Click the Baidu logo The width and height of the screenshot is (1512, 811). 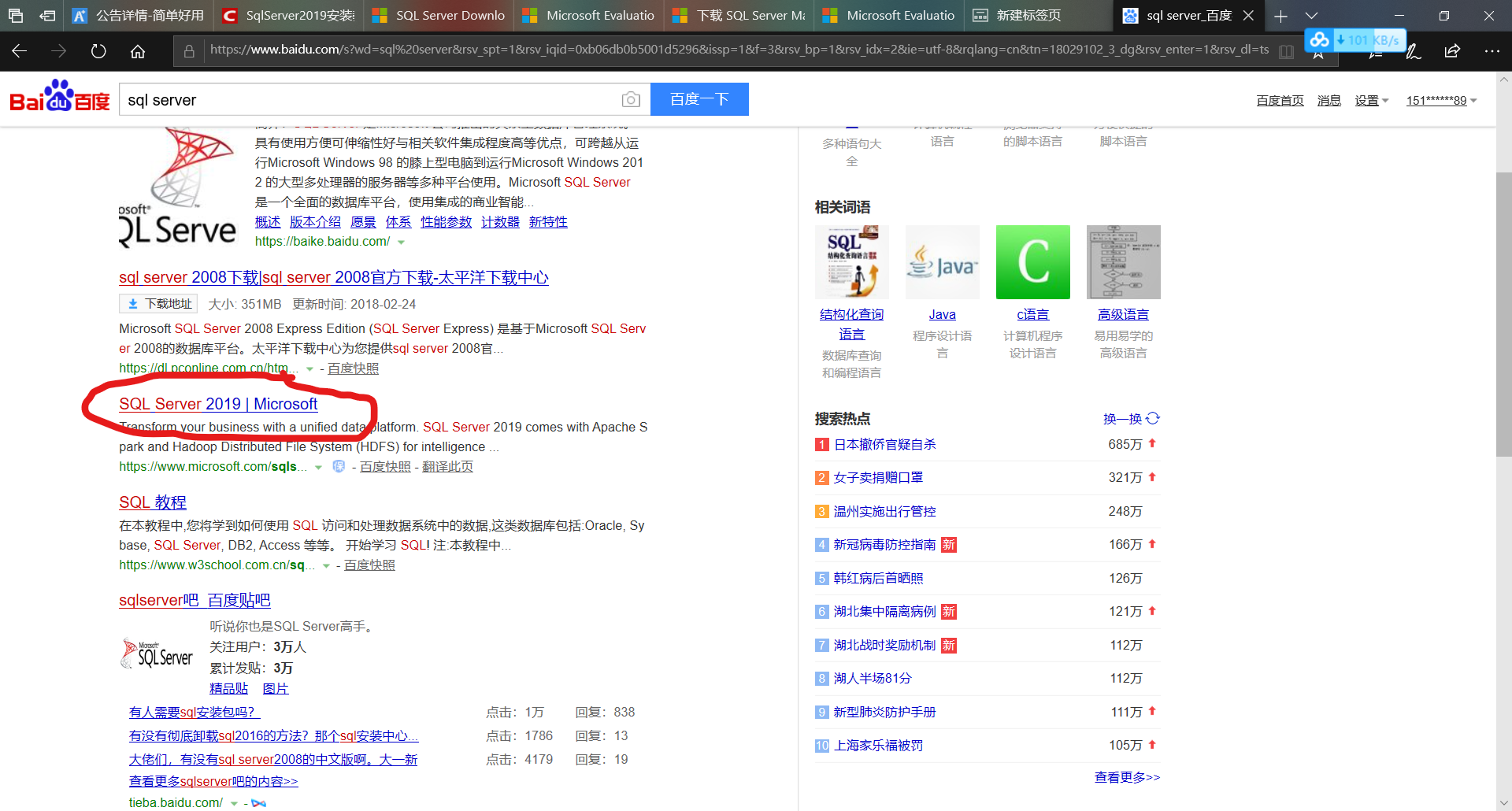coord(60,97)
